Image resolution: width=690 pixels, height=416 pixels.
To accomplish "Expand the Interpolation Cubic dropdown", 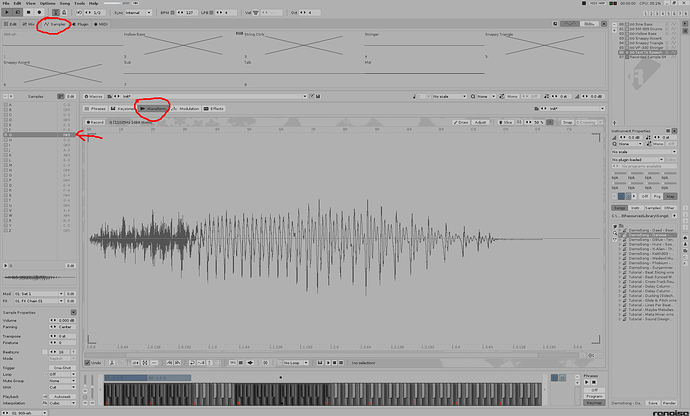I will coord(62,403).
